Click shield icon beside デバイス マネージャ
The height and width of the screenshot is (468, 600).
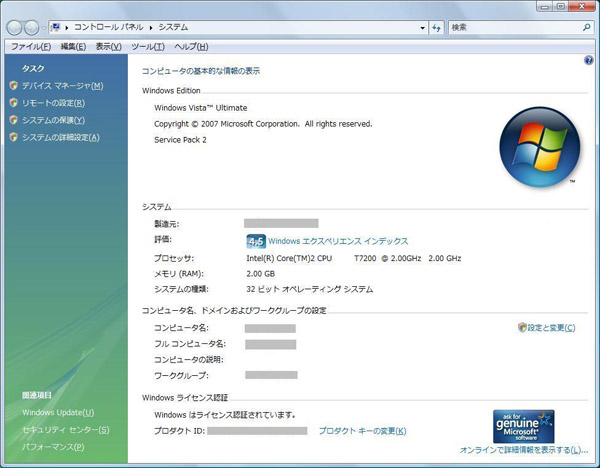tap(14, 85)
